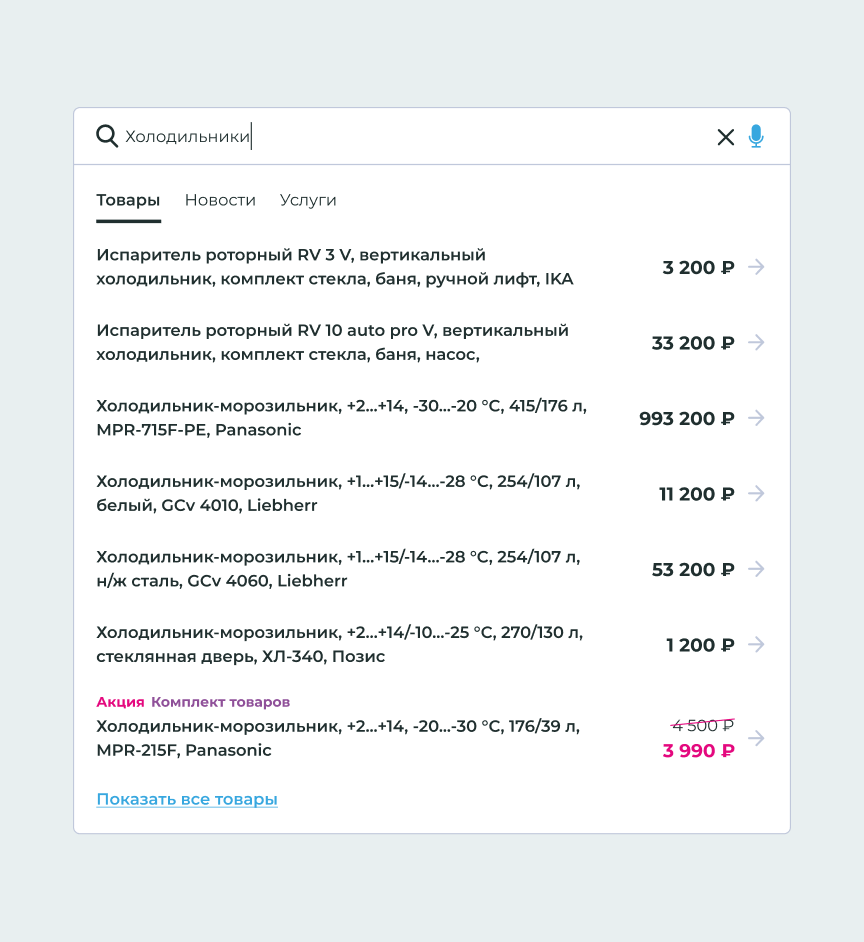Screen dimensions: 864x942
Task: Open the MPR-715F-PE Panasonic fridge result
Action: (341, 418)
